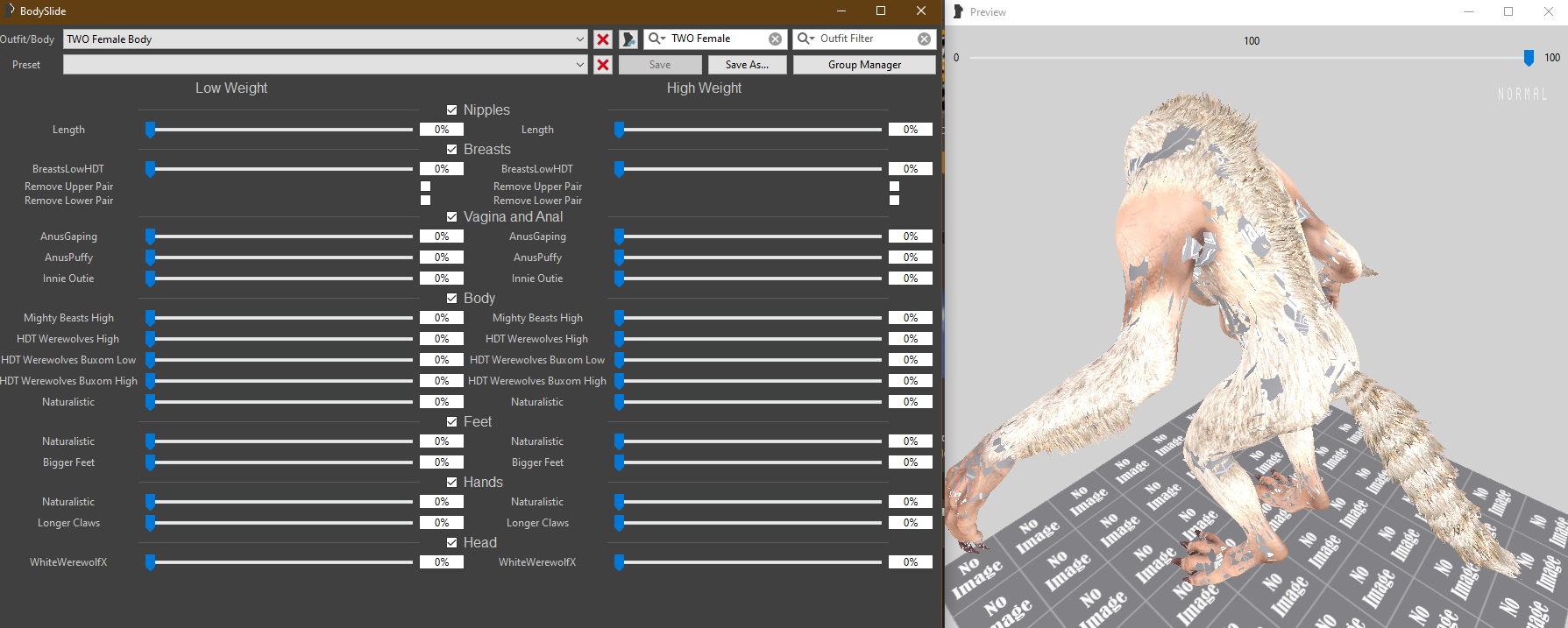Image resolution: width=1568 pixels, height=628 pixels.
Task: Click the Low Weight column heading
Action: pos(231,88)
